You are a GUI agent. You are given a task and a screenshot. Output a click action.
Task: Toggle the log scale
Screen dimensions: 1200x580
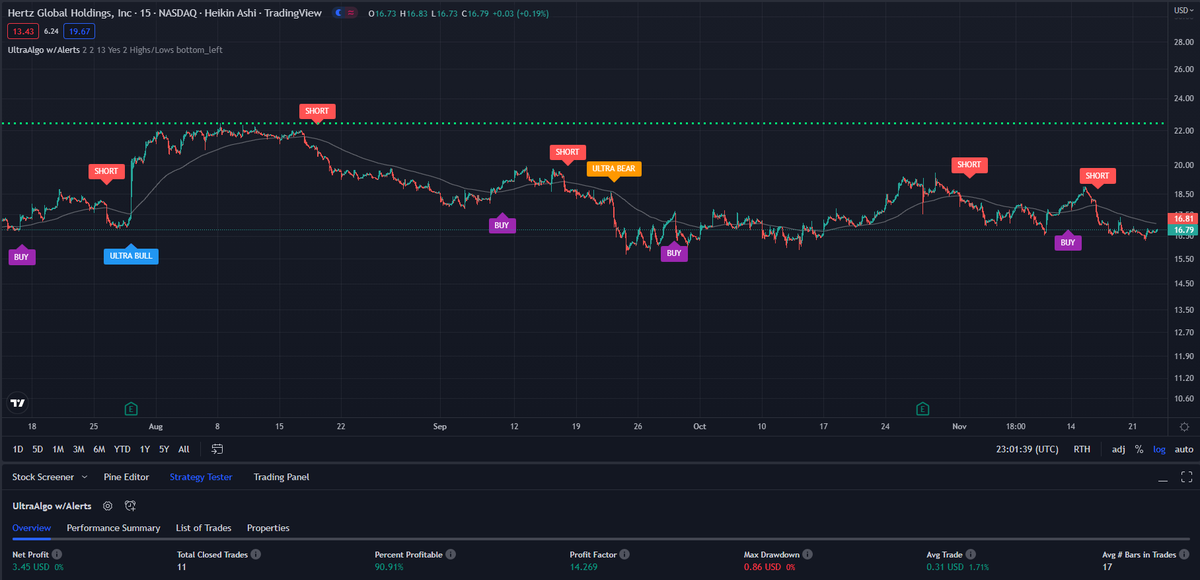click(1158, 450)
